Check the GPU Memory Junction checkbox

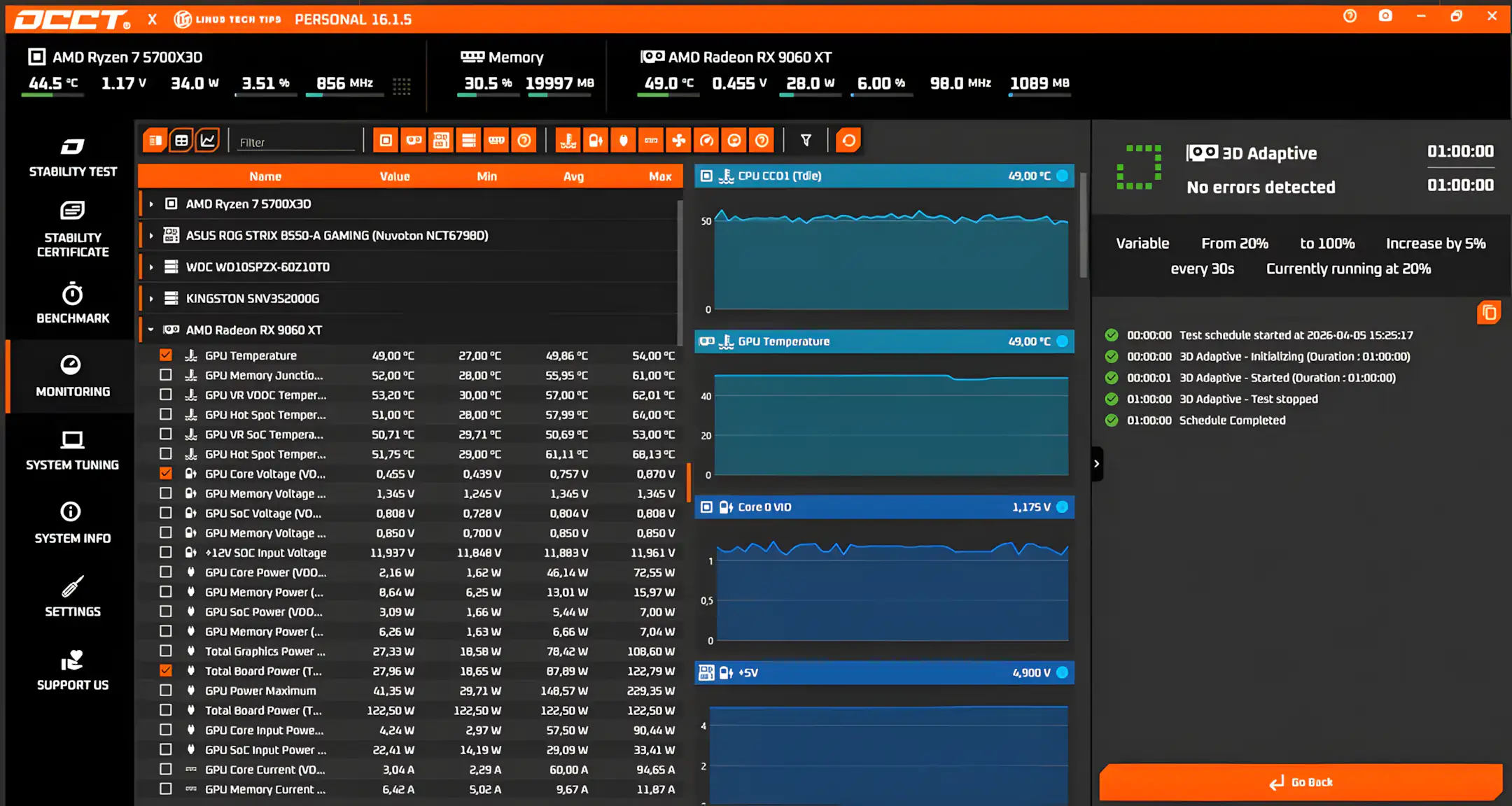(166, 375)
